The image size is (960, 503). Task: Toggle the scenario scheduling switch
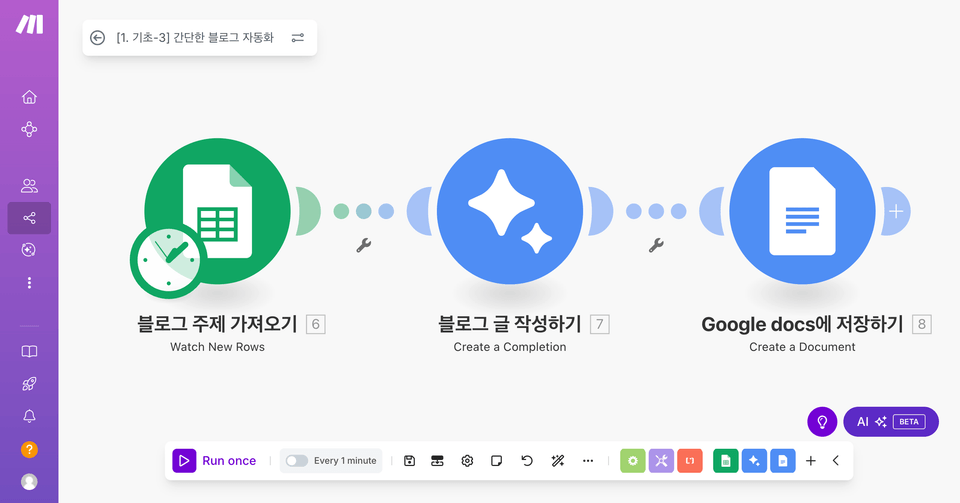click(297, 461)
